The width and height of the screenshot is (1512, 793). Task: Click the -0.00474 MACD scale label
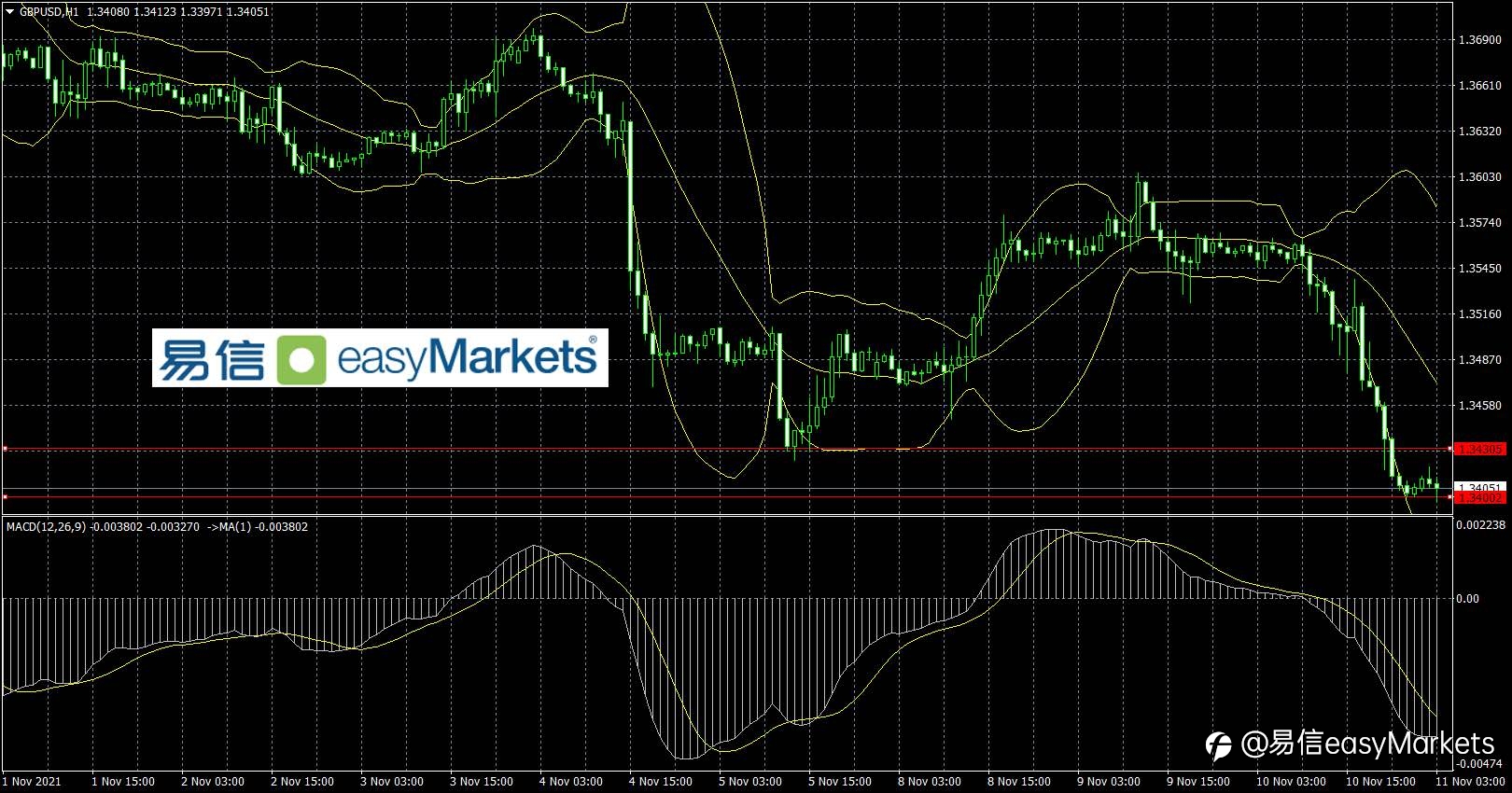coord(1480,763)
